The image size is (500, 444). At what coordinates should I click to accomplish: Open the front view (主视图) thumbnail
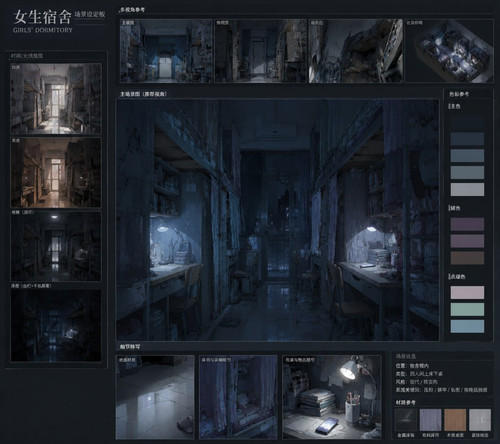(x=166, y=51)
